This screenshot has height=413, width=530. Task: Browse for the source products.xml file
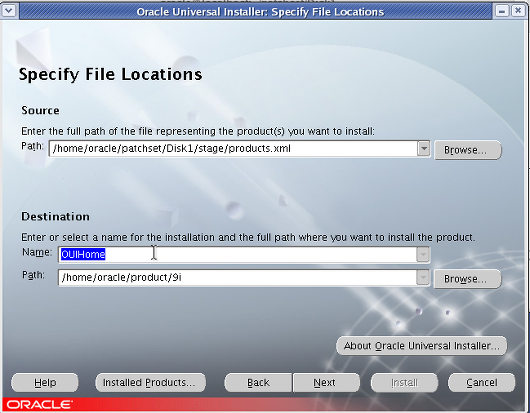[x=467, y=150]
